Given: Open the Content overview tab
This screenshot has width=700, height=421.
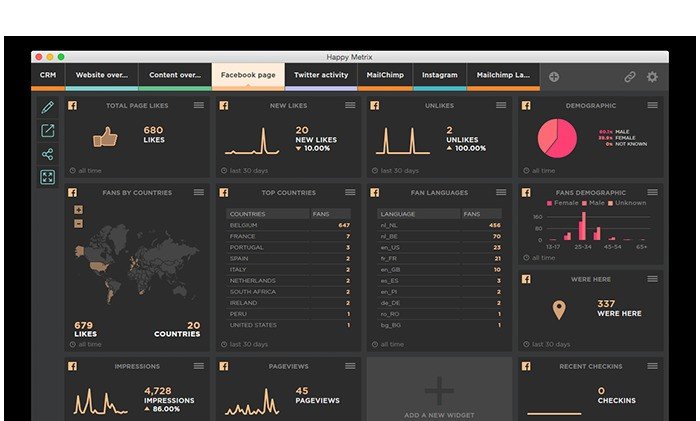Looking at the screenshot, I should coord(175,75).
